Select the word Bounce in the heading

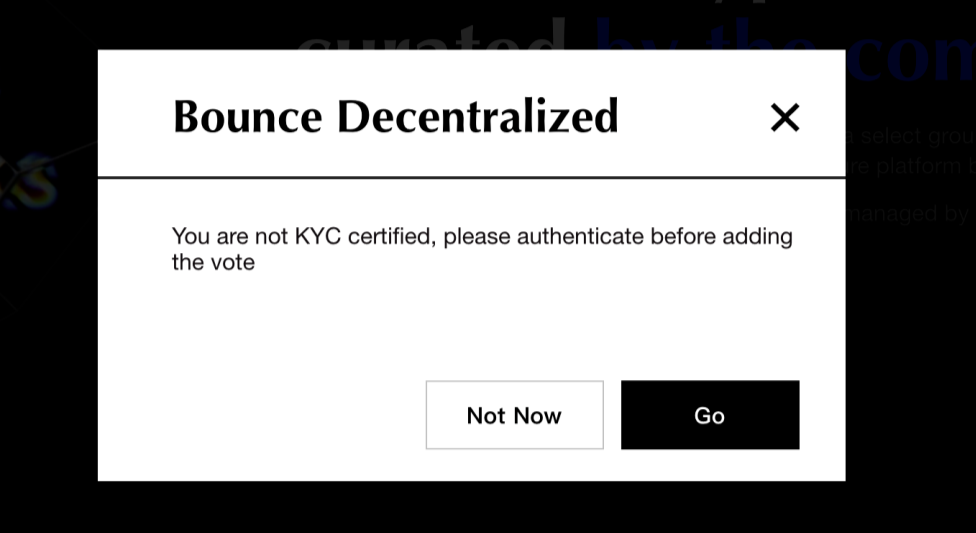pos(248,116)
